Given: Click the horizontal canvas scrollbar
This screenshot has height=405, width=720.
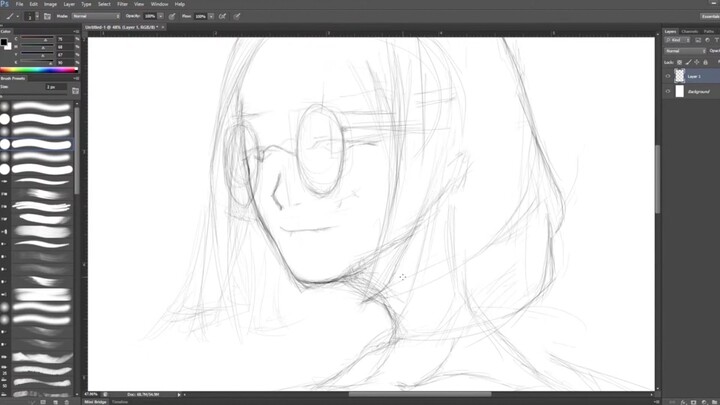Looking at the screenshot, I should tap(420, 394).
